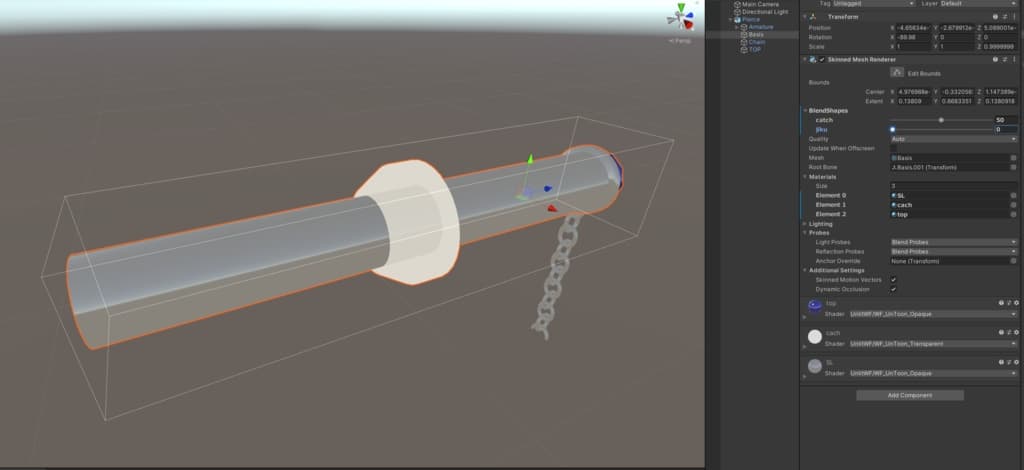Click the Edit Bounds icon button
Viewport: 1024px width, 470px height.
pos(896,73)
